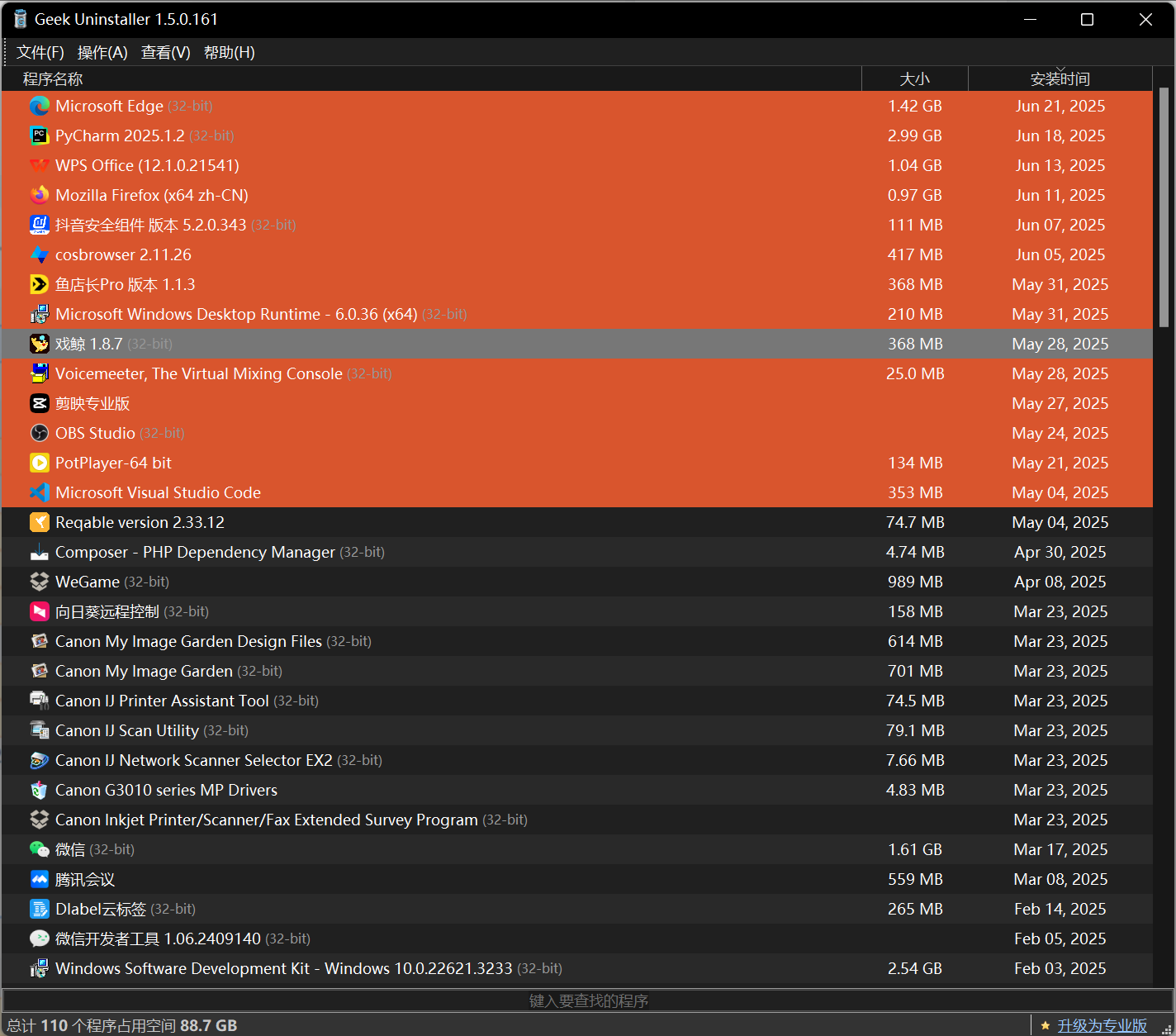Sort by 安装时间 column header

point(1060,78)
